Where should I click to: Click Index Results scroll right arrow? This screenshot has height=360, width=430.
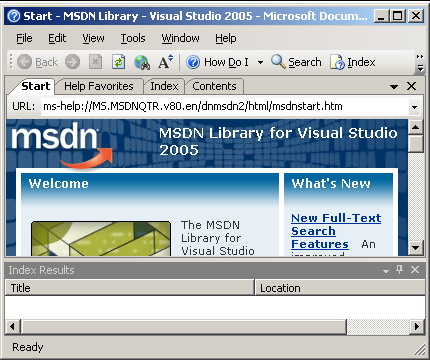(x=417, y=326)
